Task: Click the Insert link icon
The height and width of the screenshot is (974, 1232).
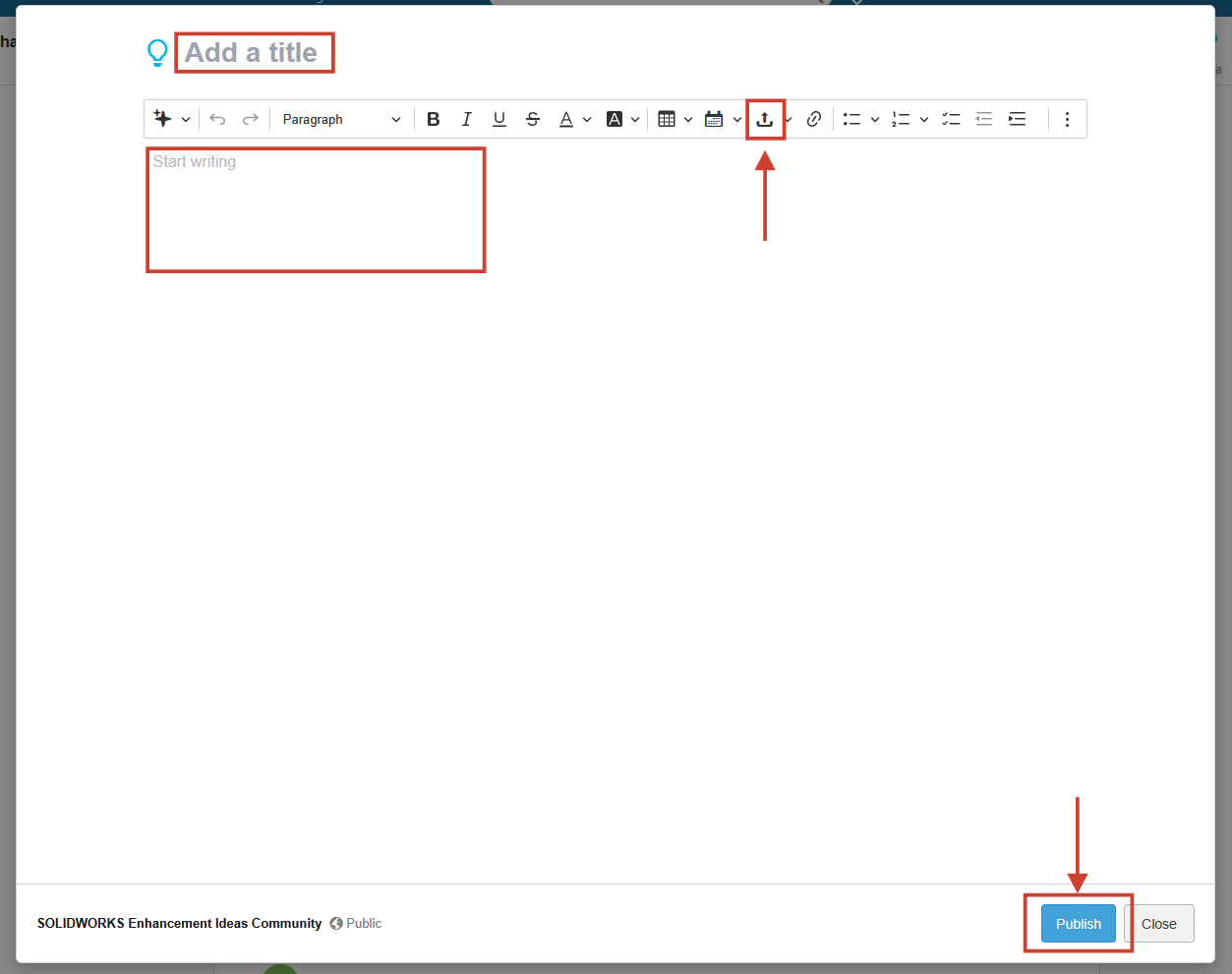Action: (814, 119)
